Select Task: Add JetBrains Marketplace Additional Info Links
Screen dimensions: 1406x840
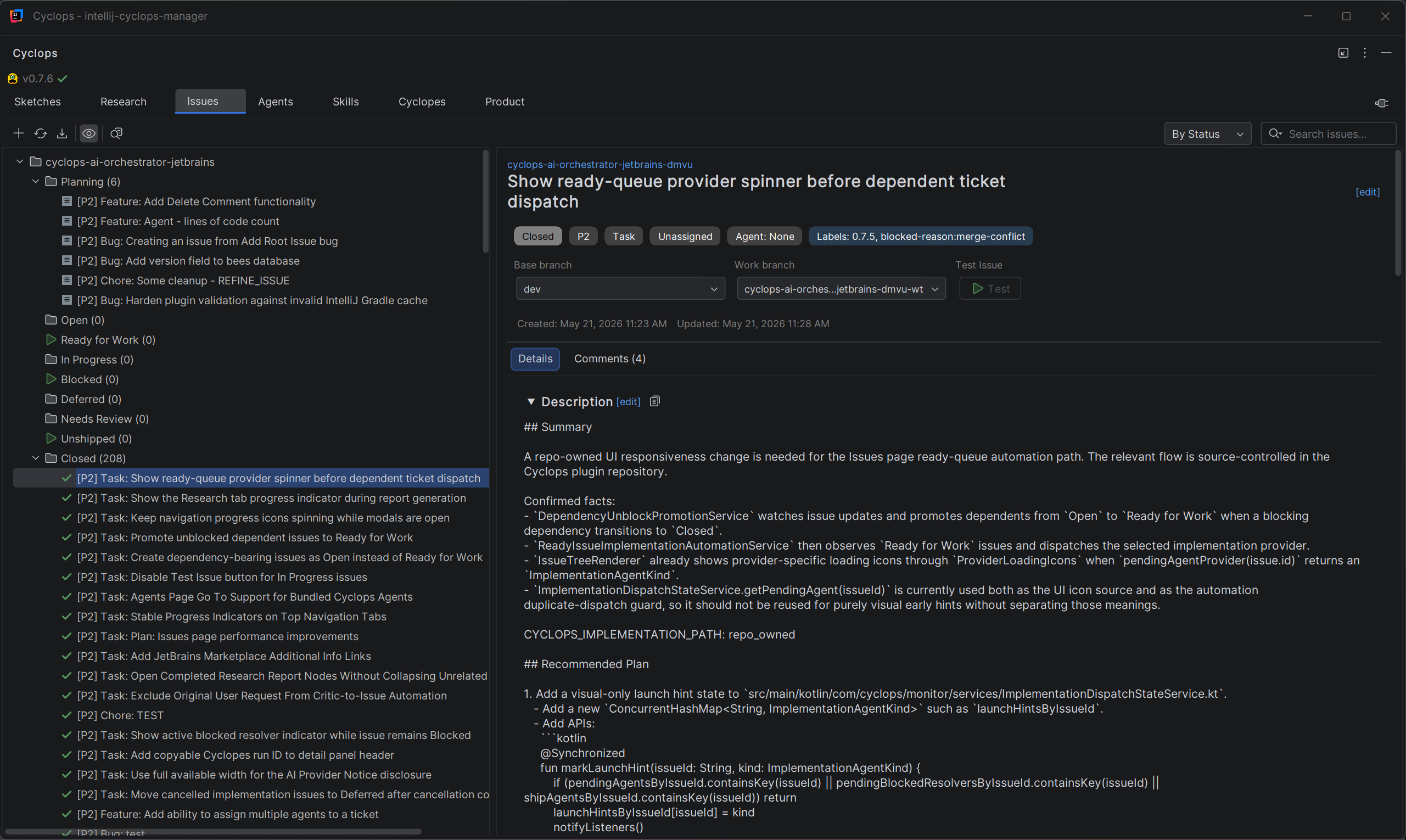tap(224, 656)
